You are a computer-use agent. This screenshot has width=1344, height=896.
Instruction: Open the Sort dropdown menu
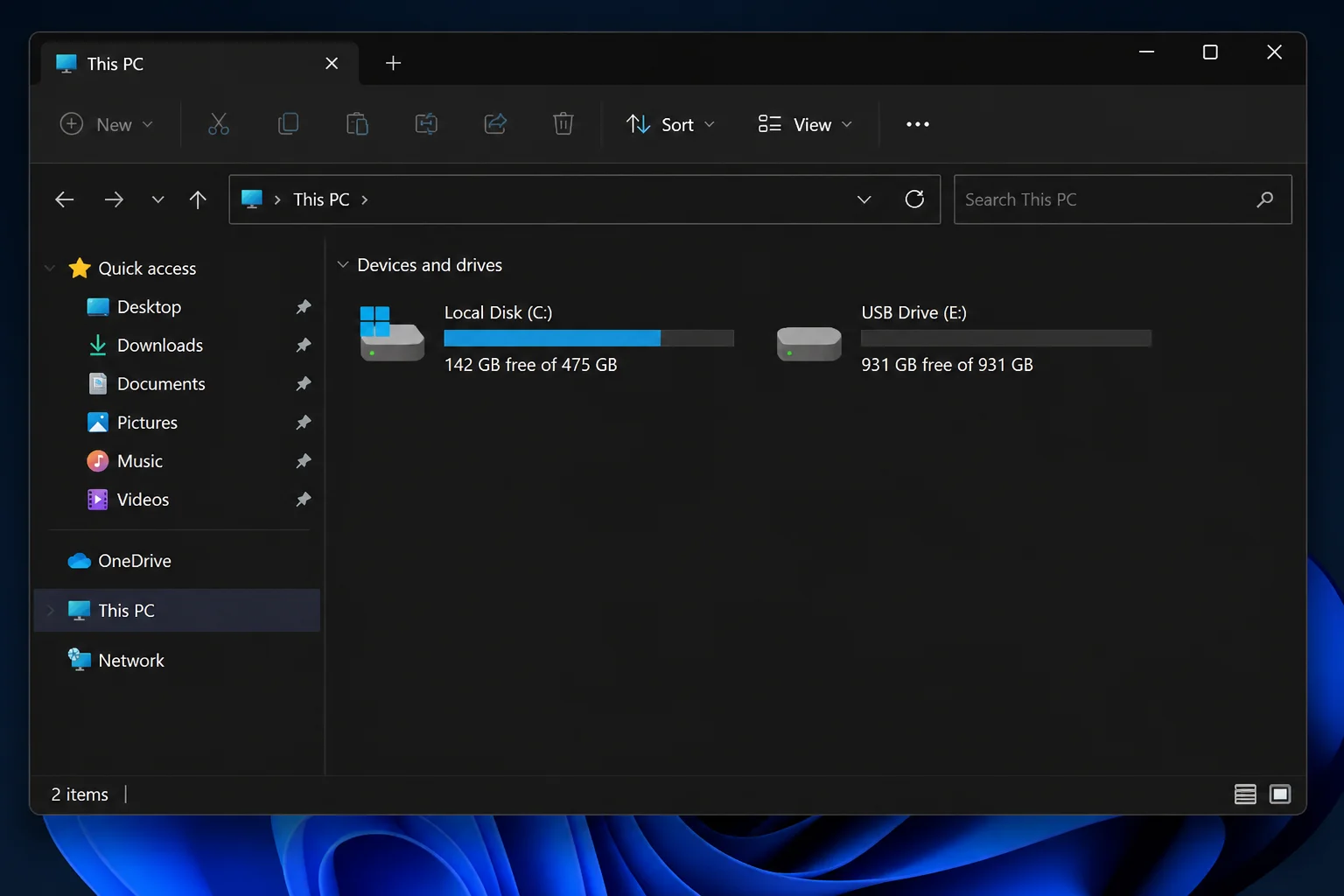pos(671,124)
